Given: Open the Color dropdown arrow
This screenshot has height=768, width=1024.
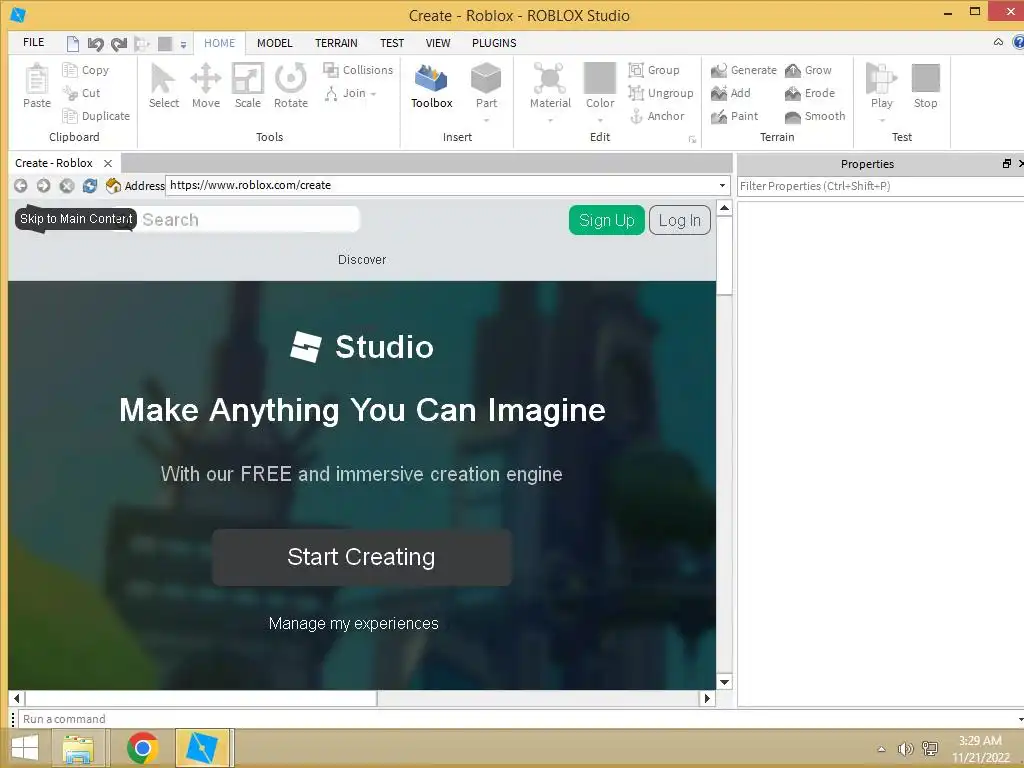Looking at the screenshot, I should click(x=600, y=120).
